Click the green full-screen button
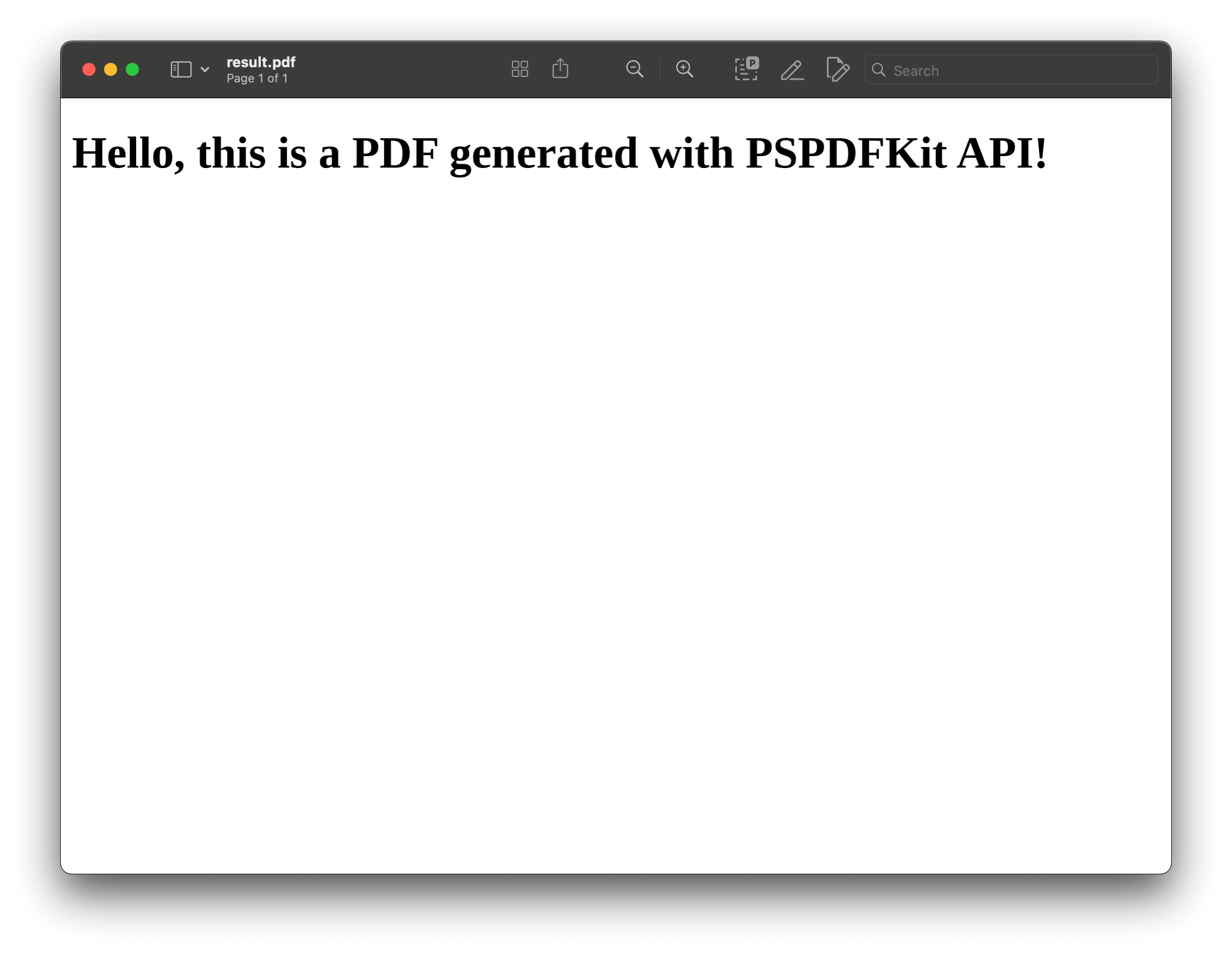 [132, 69]
